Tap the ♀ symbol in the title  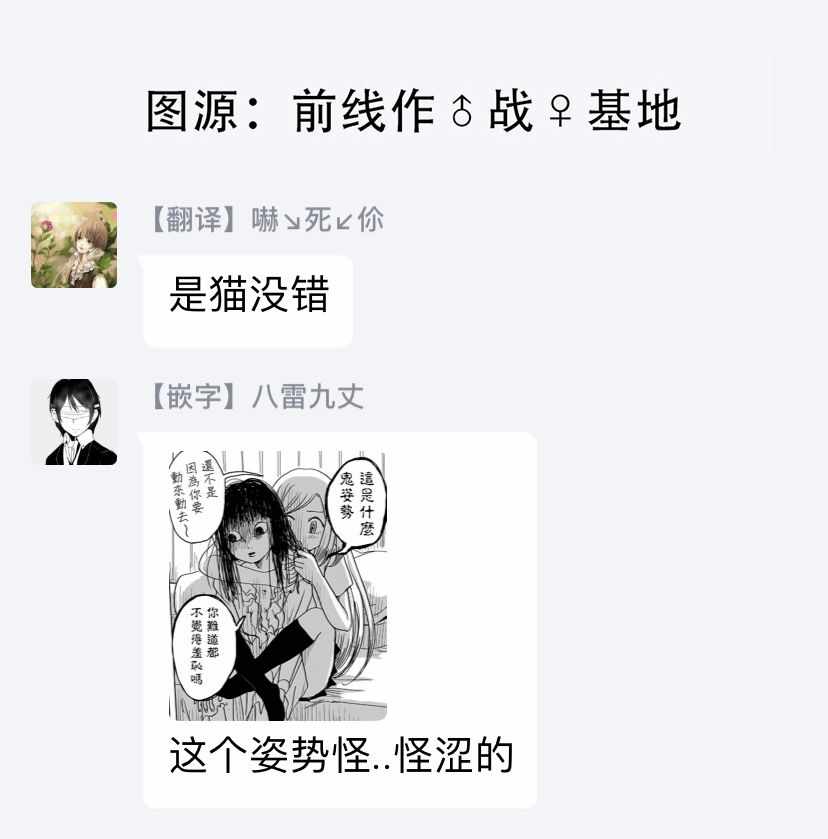[560, 111]
